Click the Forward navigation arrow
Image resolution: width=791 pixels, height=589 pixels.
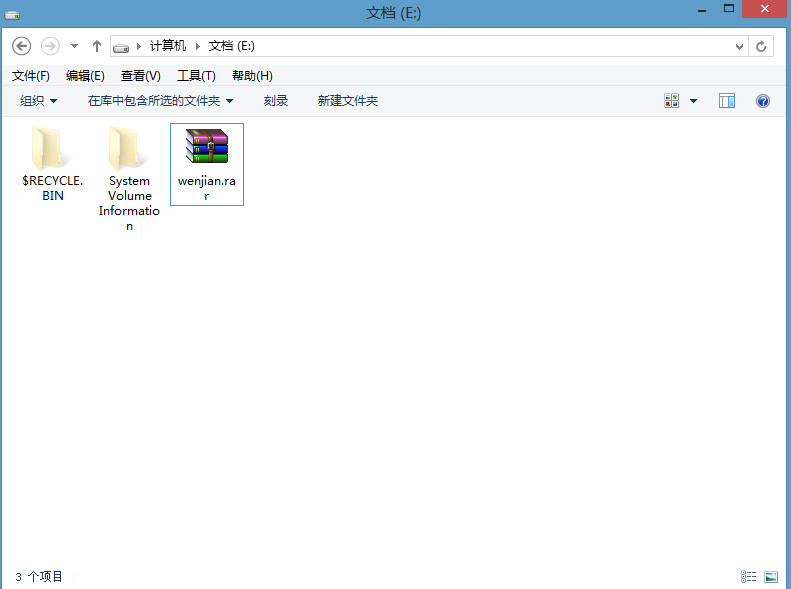point(50,46)
